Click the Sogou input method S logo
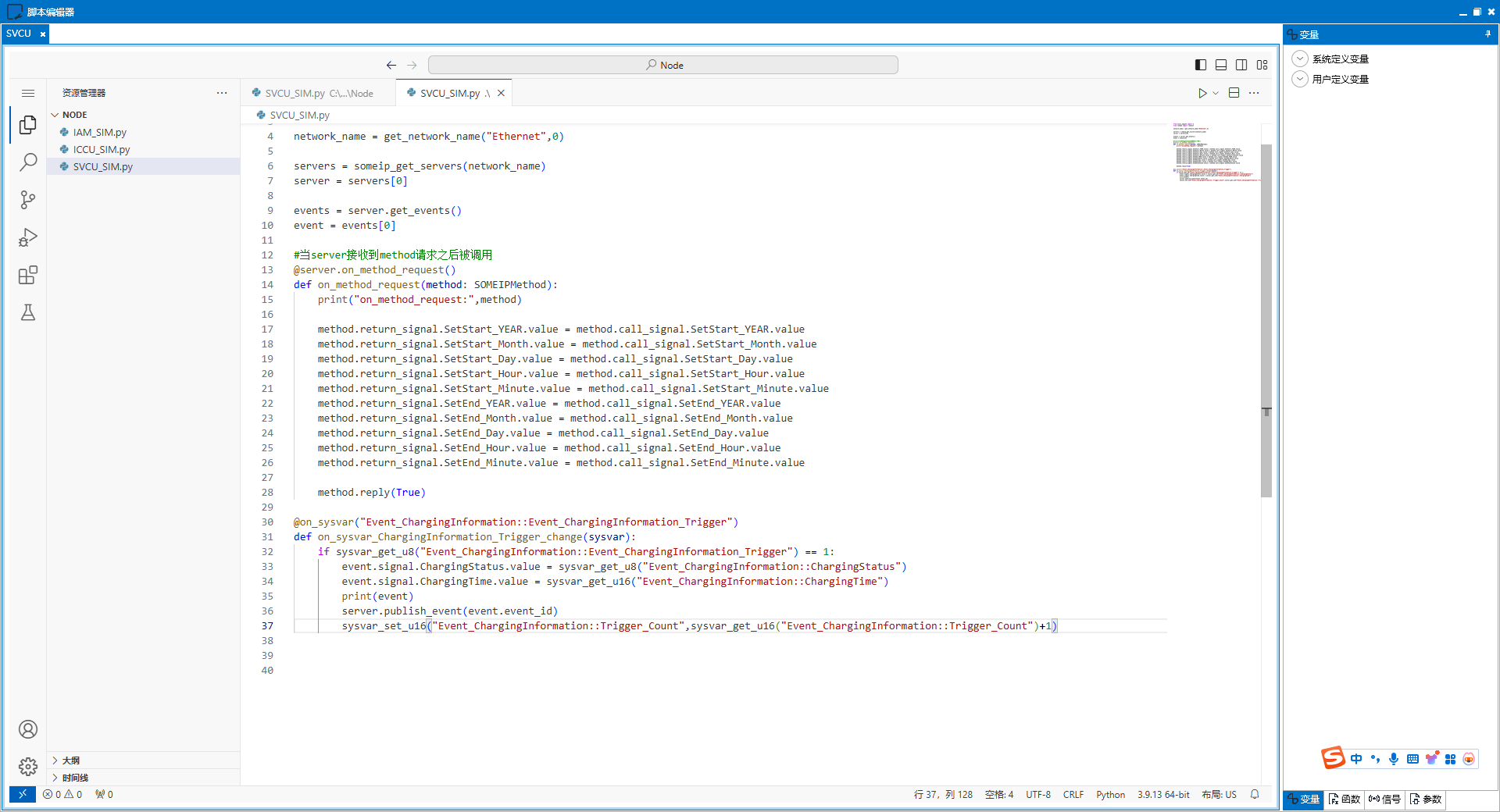Image resolution: width=1500 pixels, height=812 pixels. (x=1333, y=757)
